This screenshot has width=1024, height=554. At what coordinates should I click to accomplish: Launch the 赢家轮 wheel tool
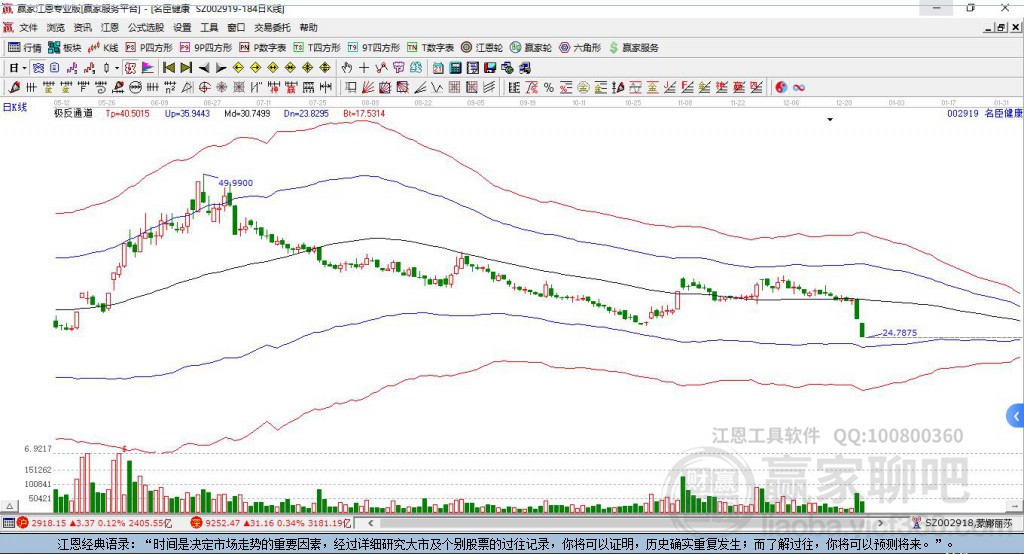(530, 48)
